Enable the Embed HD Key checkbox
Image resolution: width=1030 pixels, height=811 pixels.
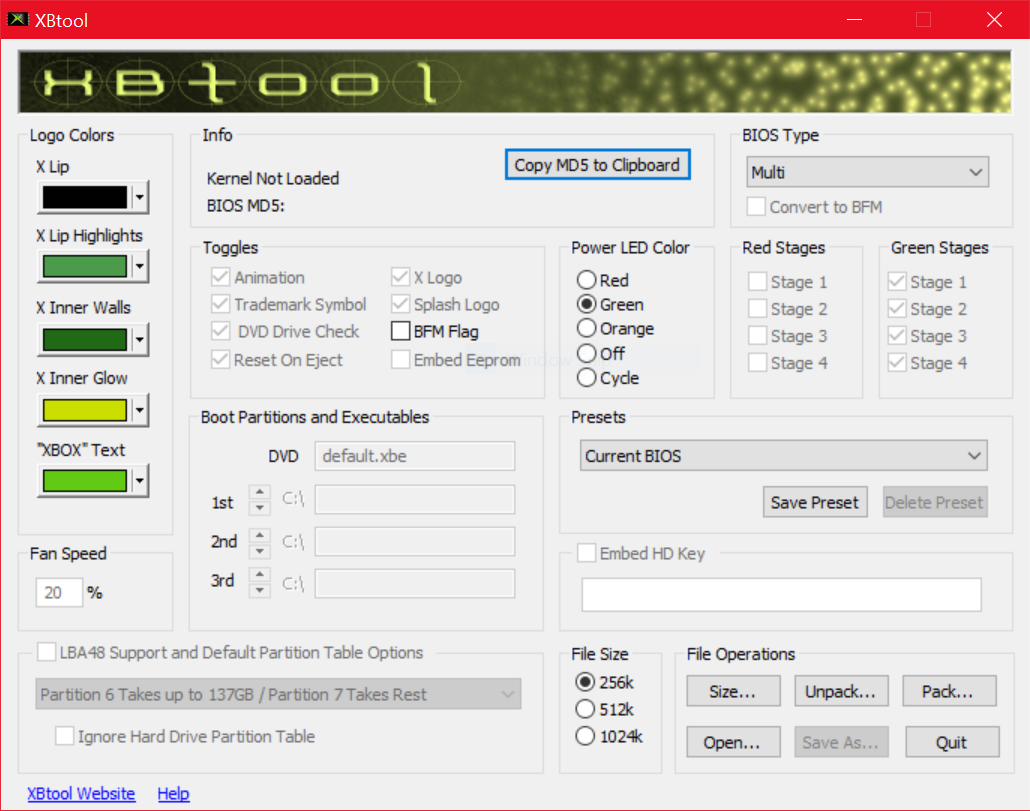[587, 553]
